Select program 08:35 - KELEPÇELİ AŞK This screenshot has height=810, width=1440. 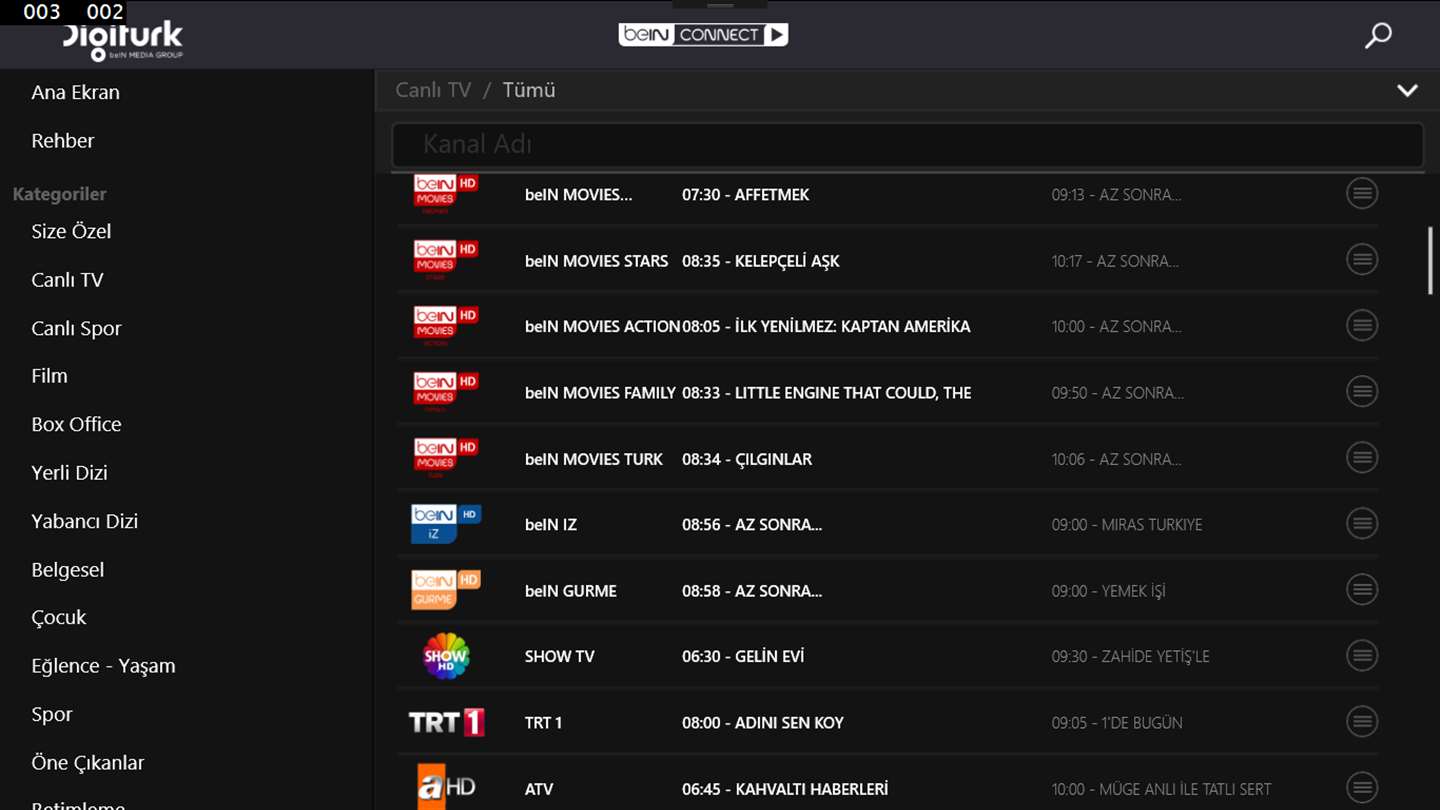[760, 261]
